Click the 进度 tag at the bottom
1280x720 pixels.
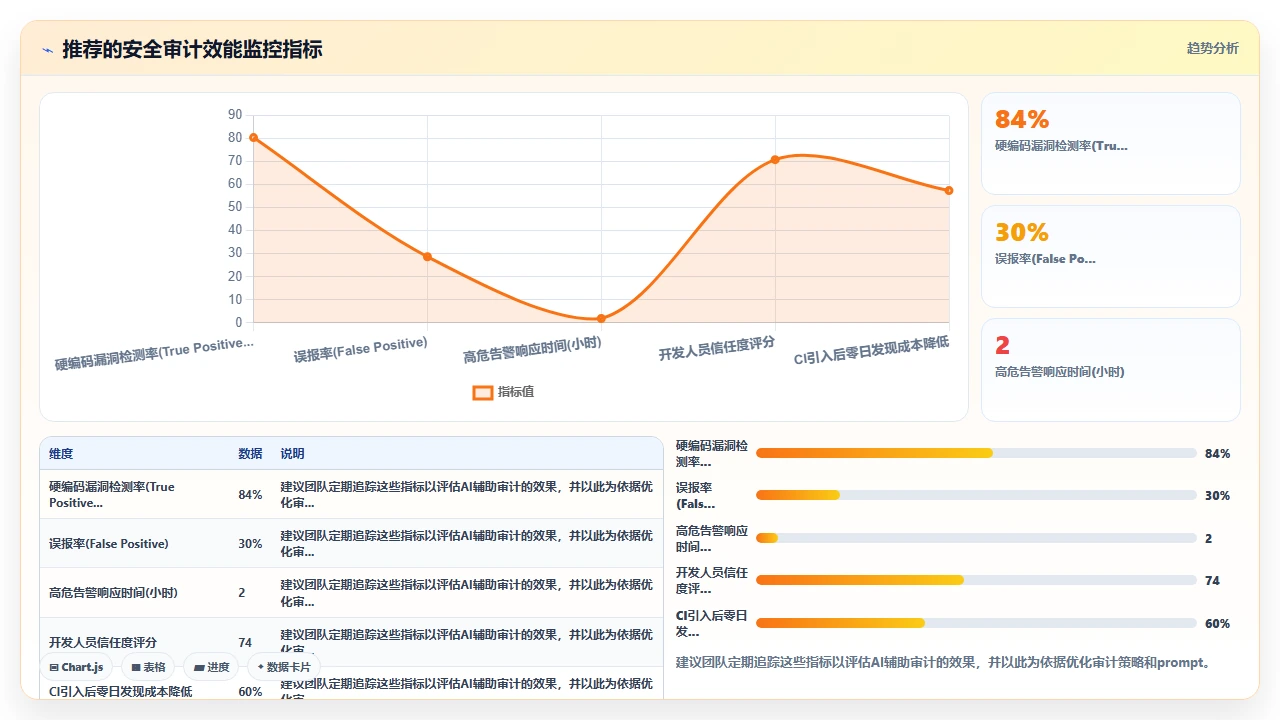(x=211, y=667)
